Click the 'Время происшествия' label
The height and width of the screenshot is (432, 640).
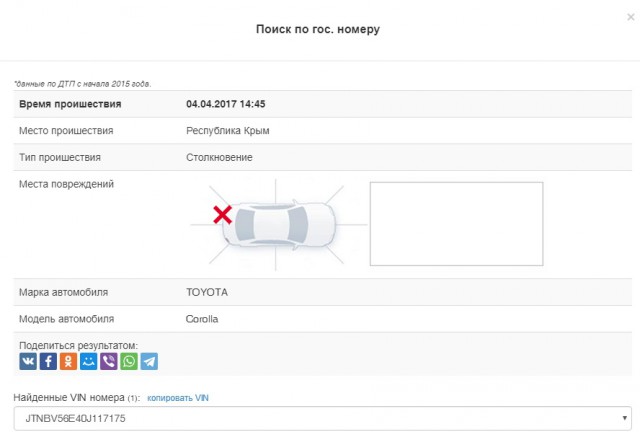click(x=70, y=104)
